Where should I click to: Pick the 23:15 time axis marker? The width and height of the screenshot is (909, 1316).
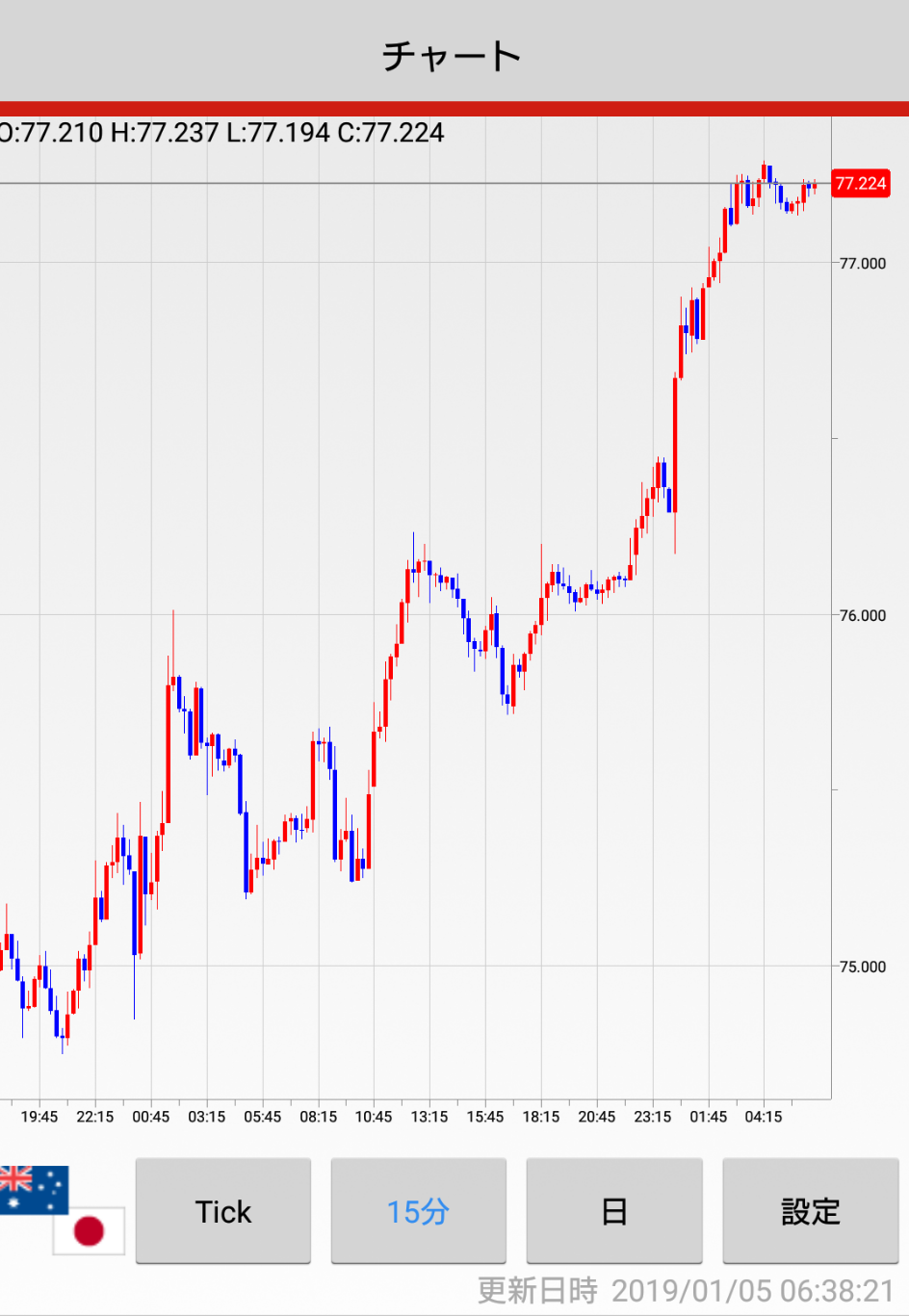pos(653,1117)
